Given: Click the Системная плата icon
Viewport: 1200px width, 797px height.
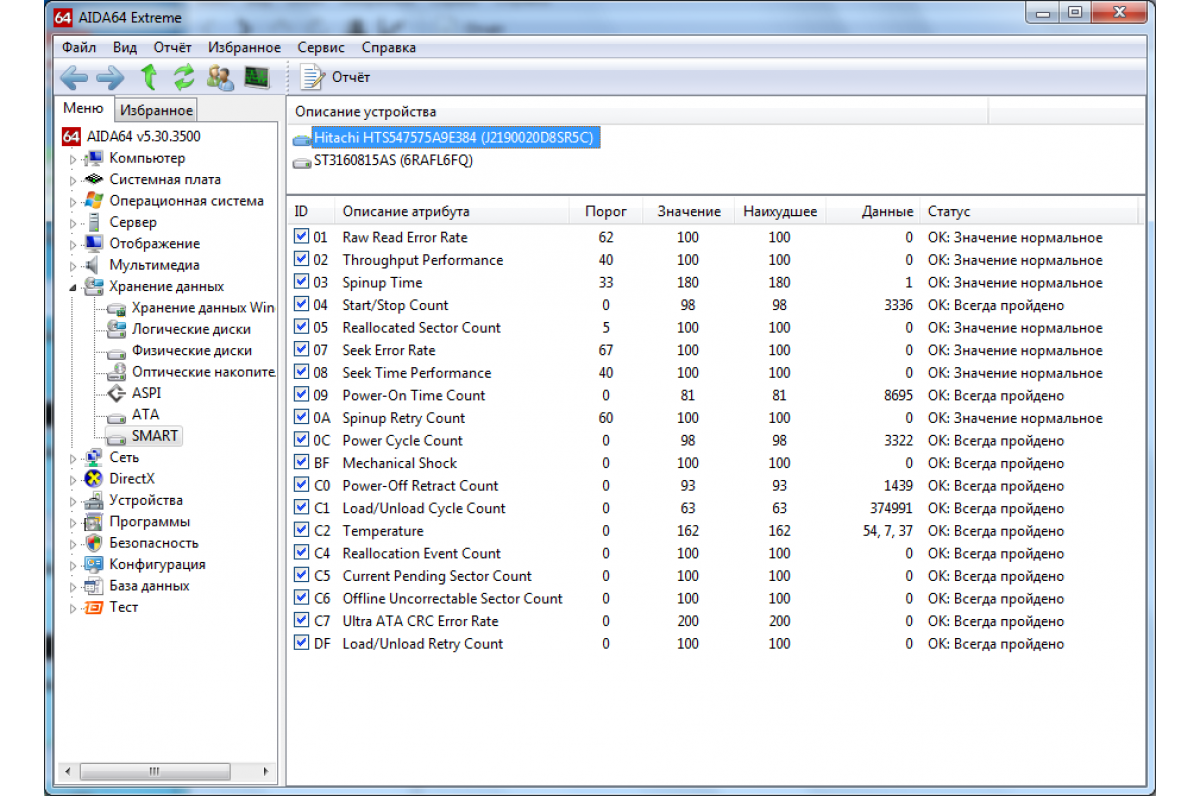Looking at the screenshot, I should (94, 179).
